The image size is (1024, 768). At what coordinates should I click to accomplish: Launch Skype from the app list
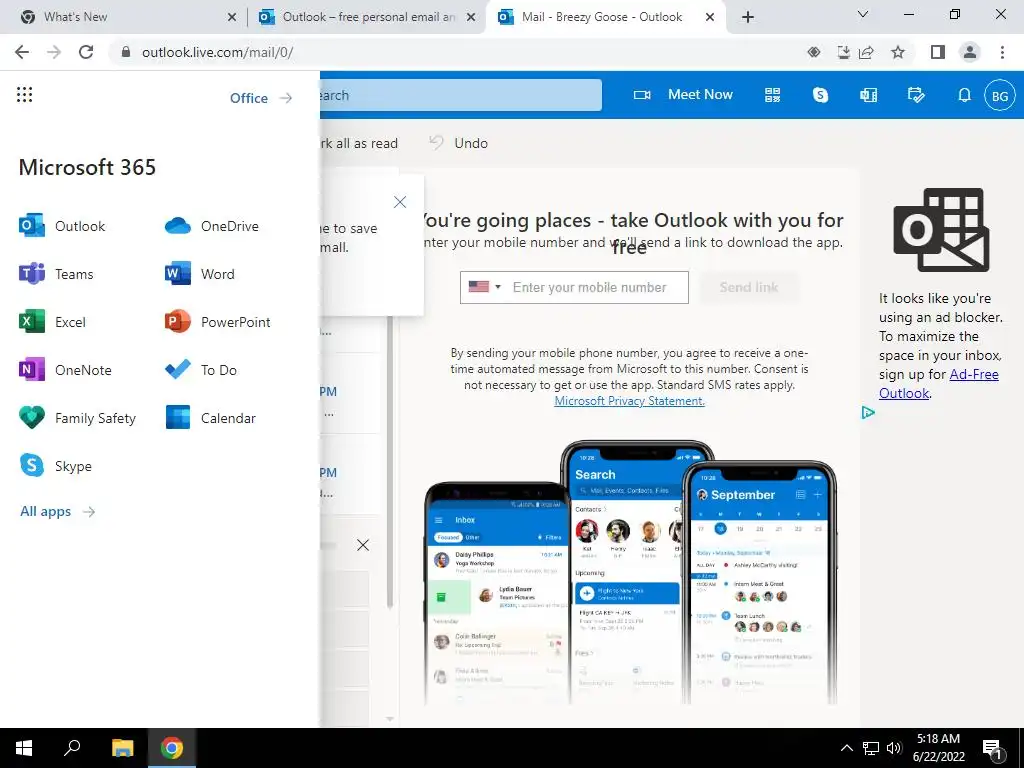[56, 466]
